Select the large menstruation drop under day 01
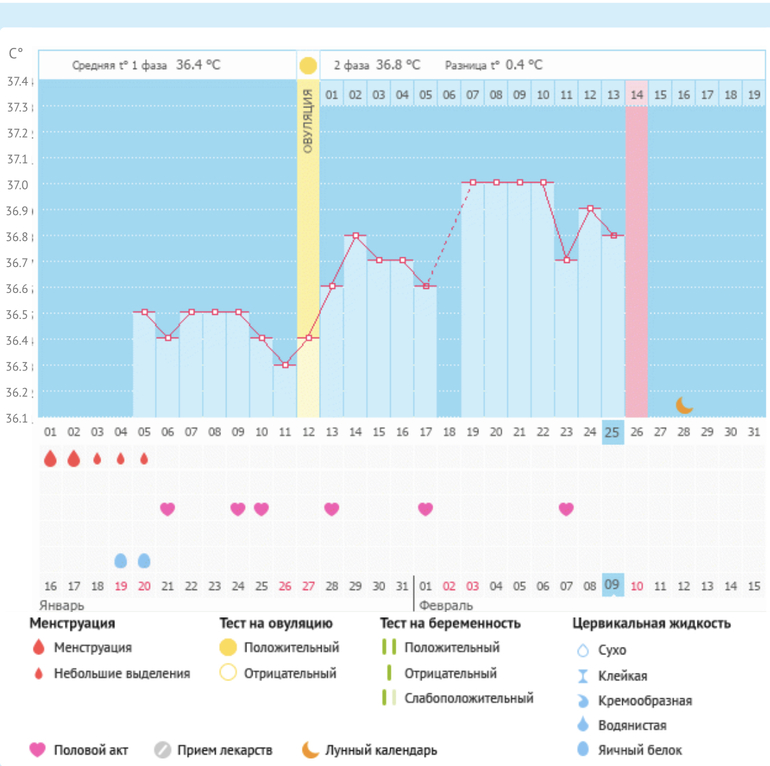Viewport: 770px width, 766px height. point(50,459)
